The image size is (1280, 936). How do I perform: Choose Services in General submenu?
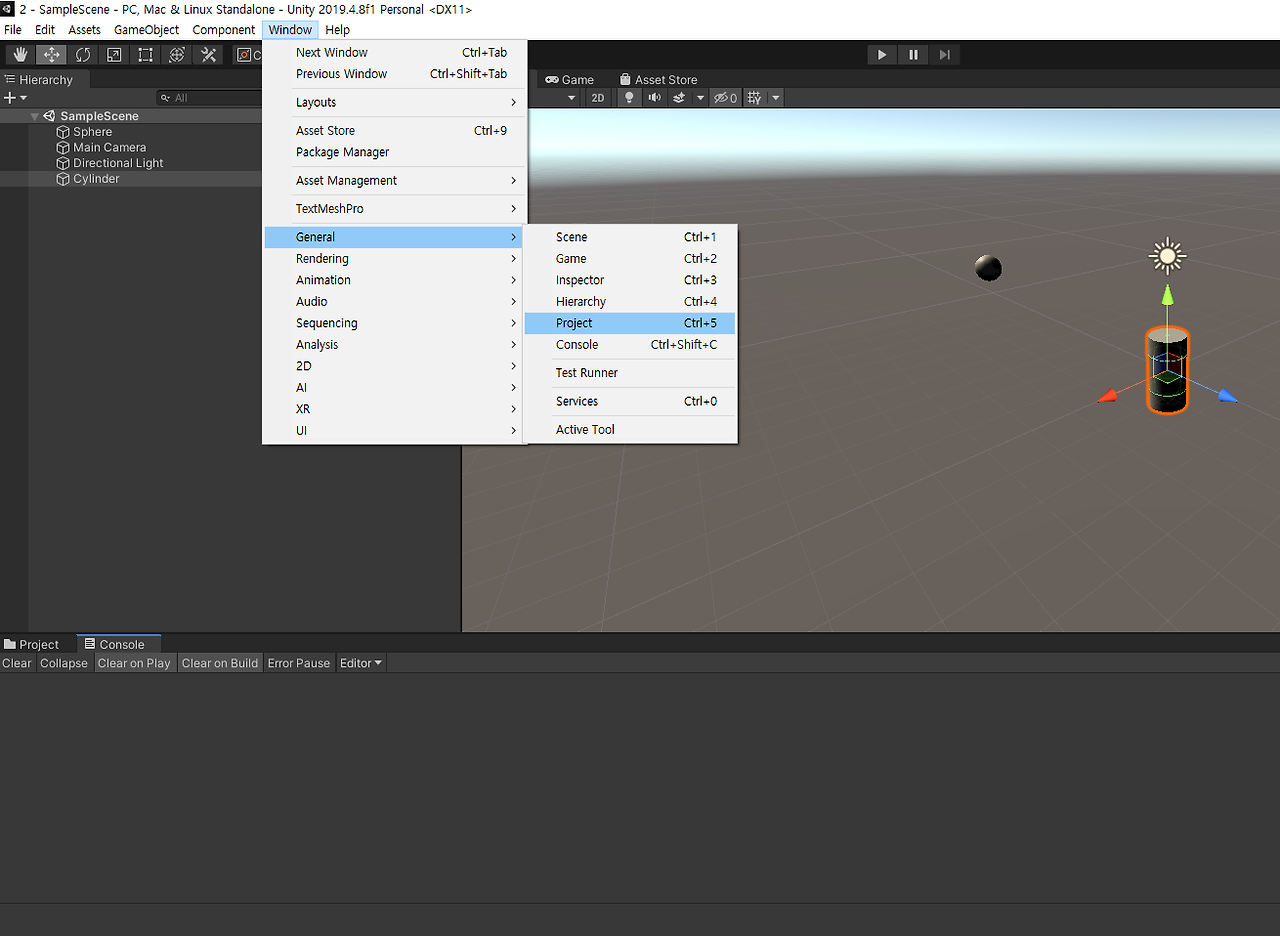(x=630, y=402)
